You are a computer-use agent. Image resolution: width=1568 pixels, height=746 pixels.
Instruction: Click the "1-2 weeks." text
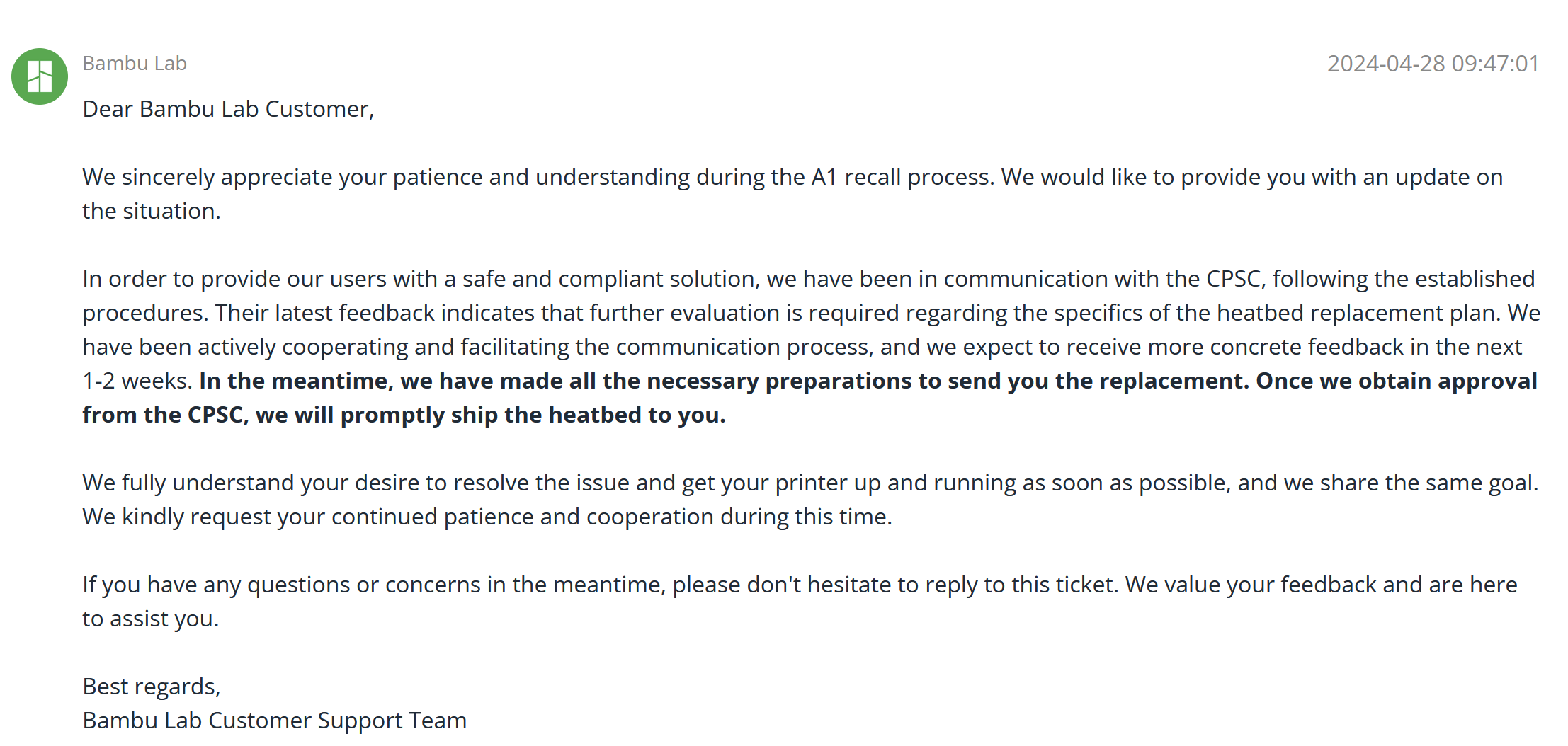click(137, 381)
